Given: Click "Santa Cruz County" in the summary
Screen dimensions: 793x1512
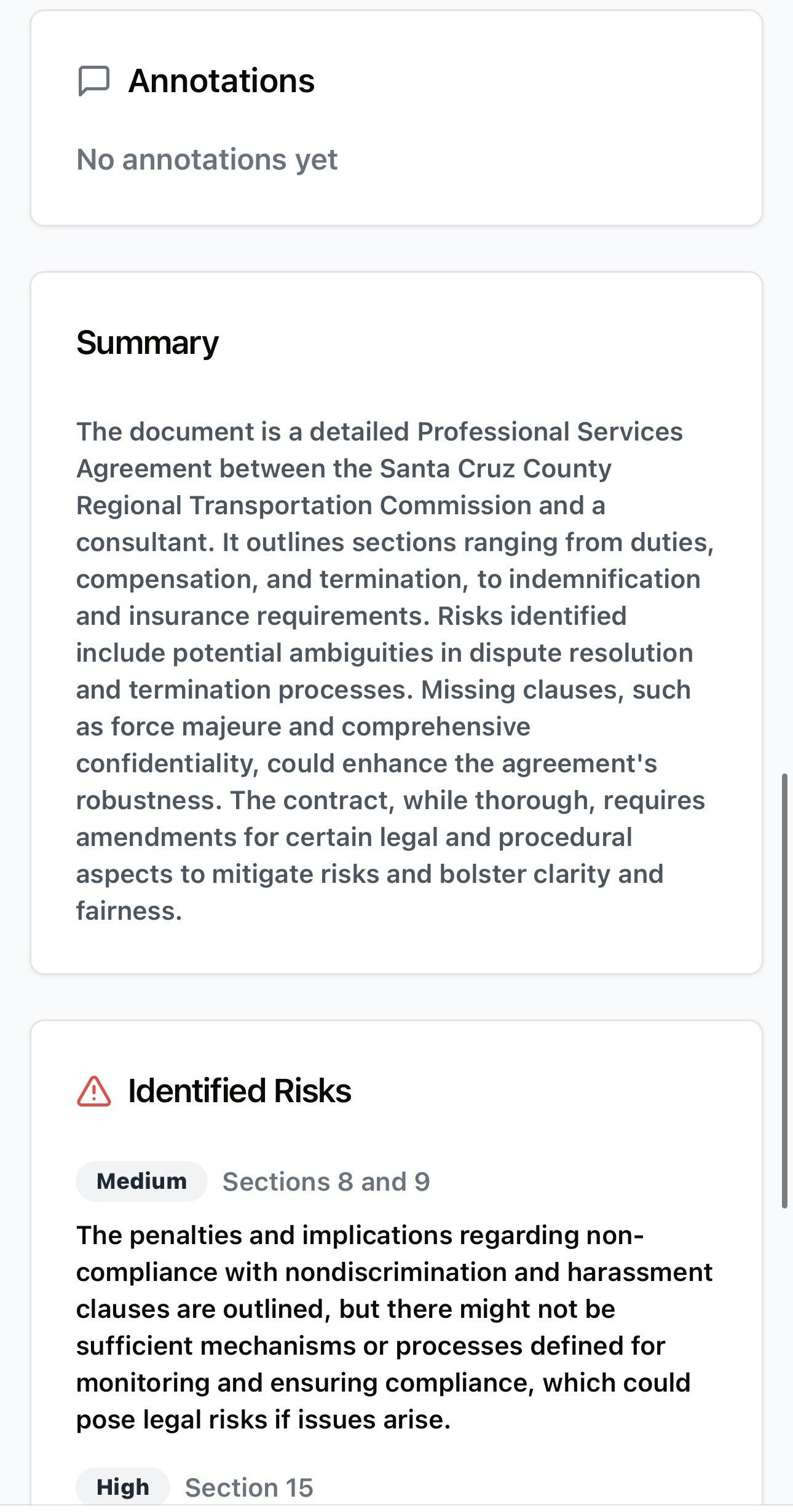Looking at the screenshot, I should tap(495, 469).
